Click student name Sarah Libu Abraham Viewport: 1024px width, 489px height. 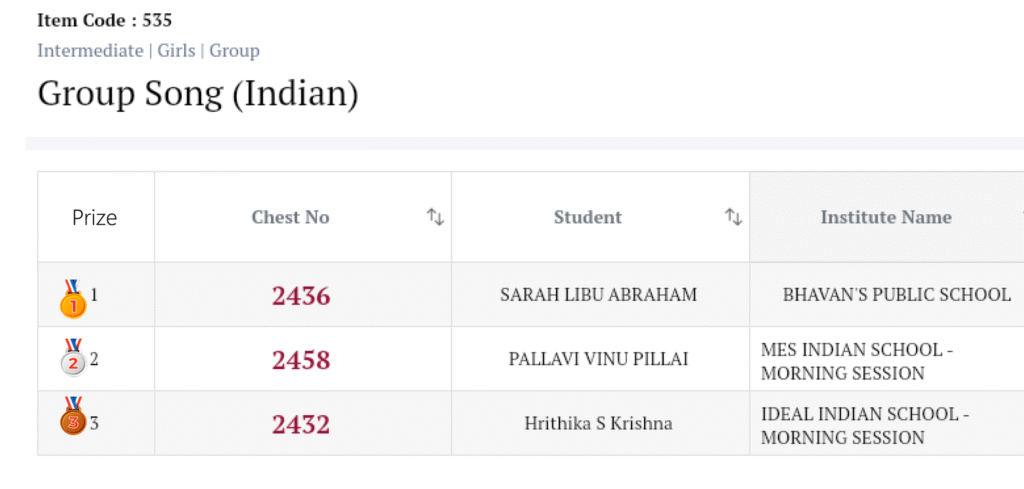tap(598, 295)
